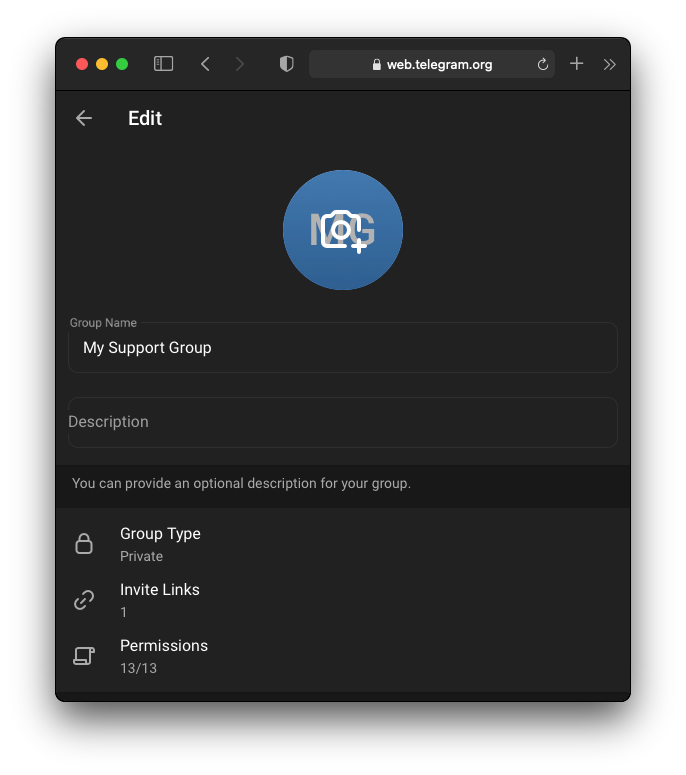Screen dimensions: 686x775
Task: Minimize the Safari window
Action: [102, 64]
